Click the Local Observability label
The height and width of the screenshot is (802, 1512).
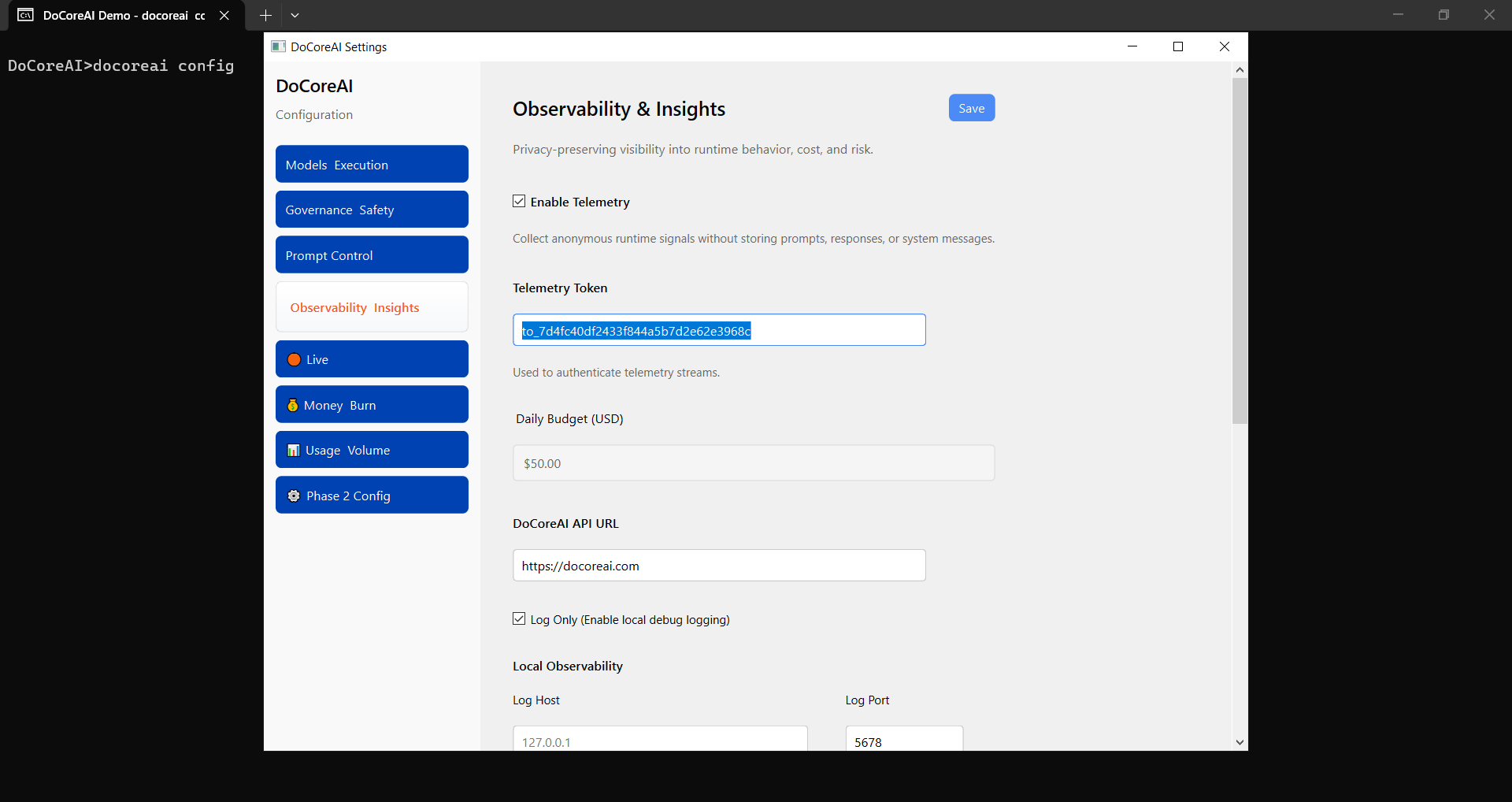tap(568, 666)
